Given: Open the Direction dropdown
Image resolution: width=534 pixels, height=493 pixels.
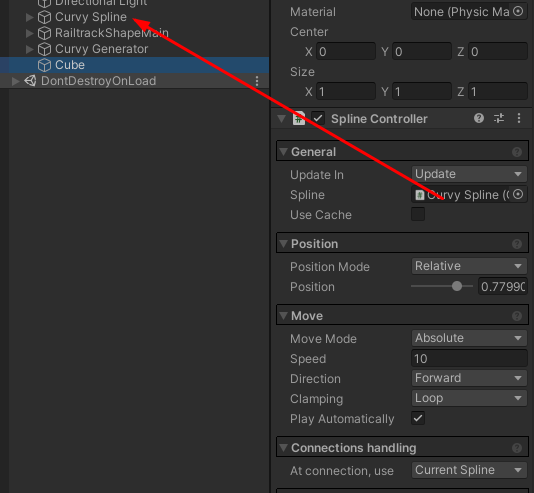Looking at the screenshot, I should pyautogui.click(x=469, y=378).
